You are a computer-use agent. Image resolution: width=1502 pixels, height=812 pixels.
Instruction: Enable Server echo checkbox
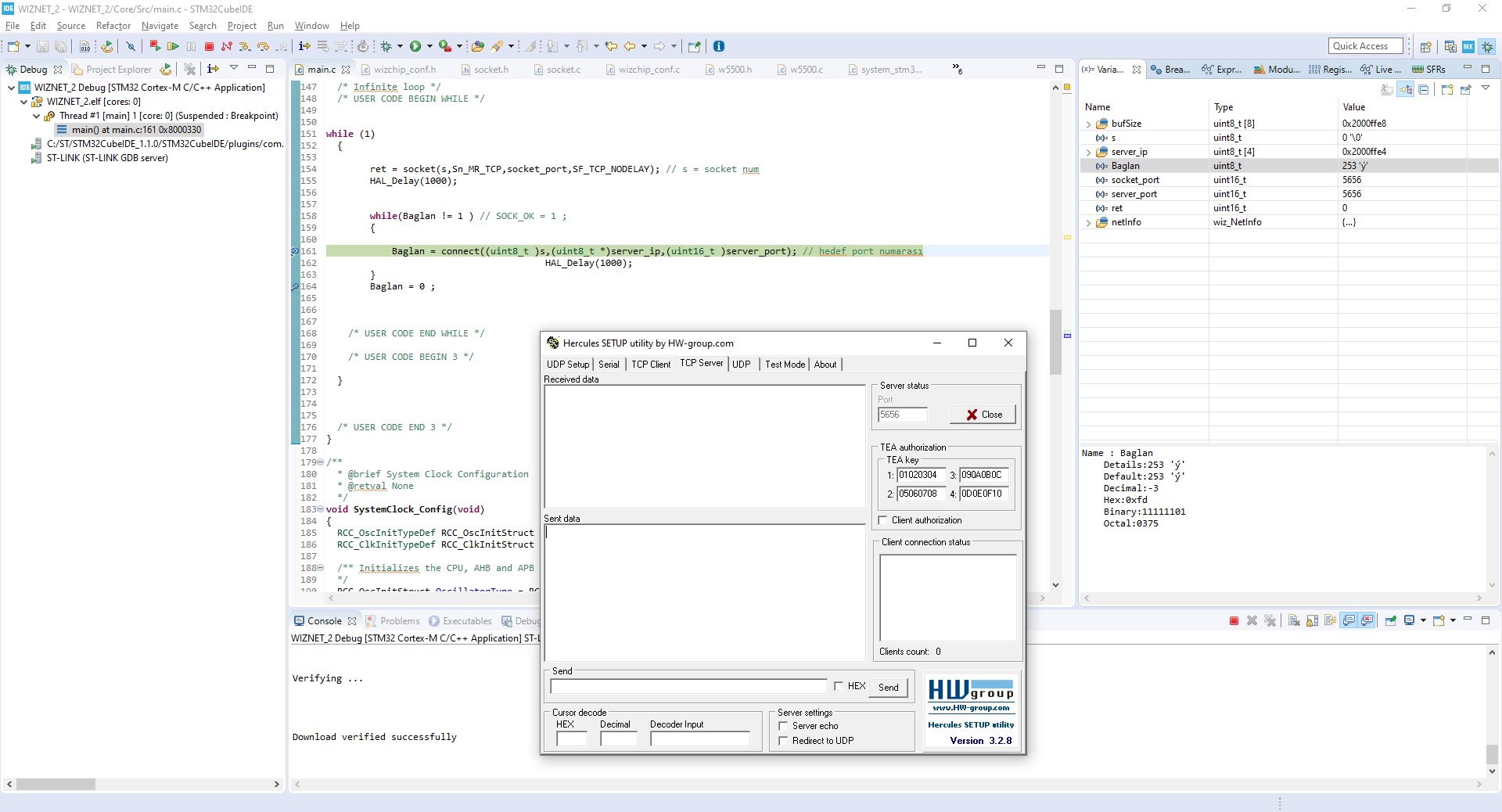(783, 726)
